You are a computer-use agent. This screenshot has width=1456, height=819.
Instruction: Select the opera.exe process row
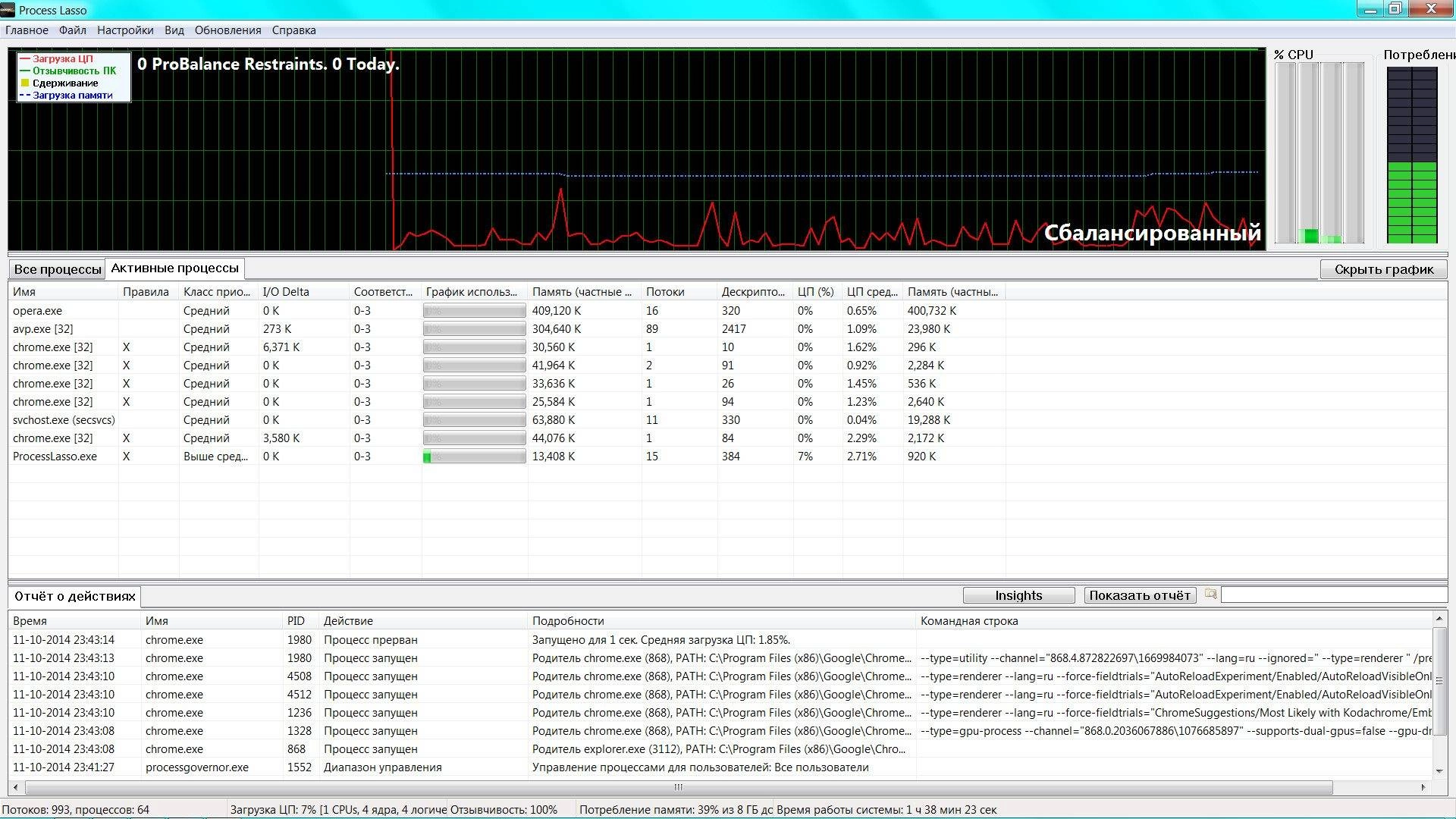[507, 311]
